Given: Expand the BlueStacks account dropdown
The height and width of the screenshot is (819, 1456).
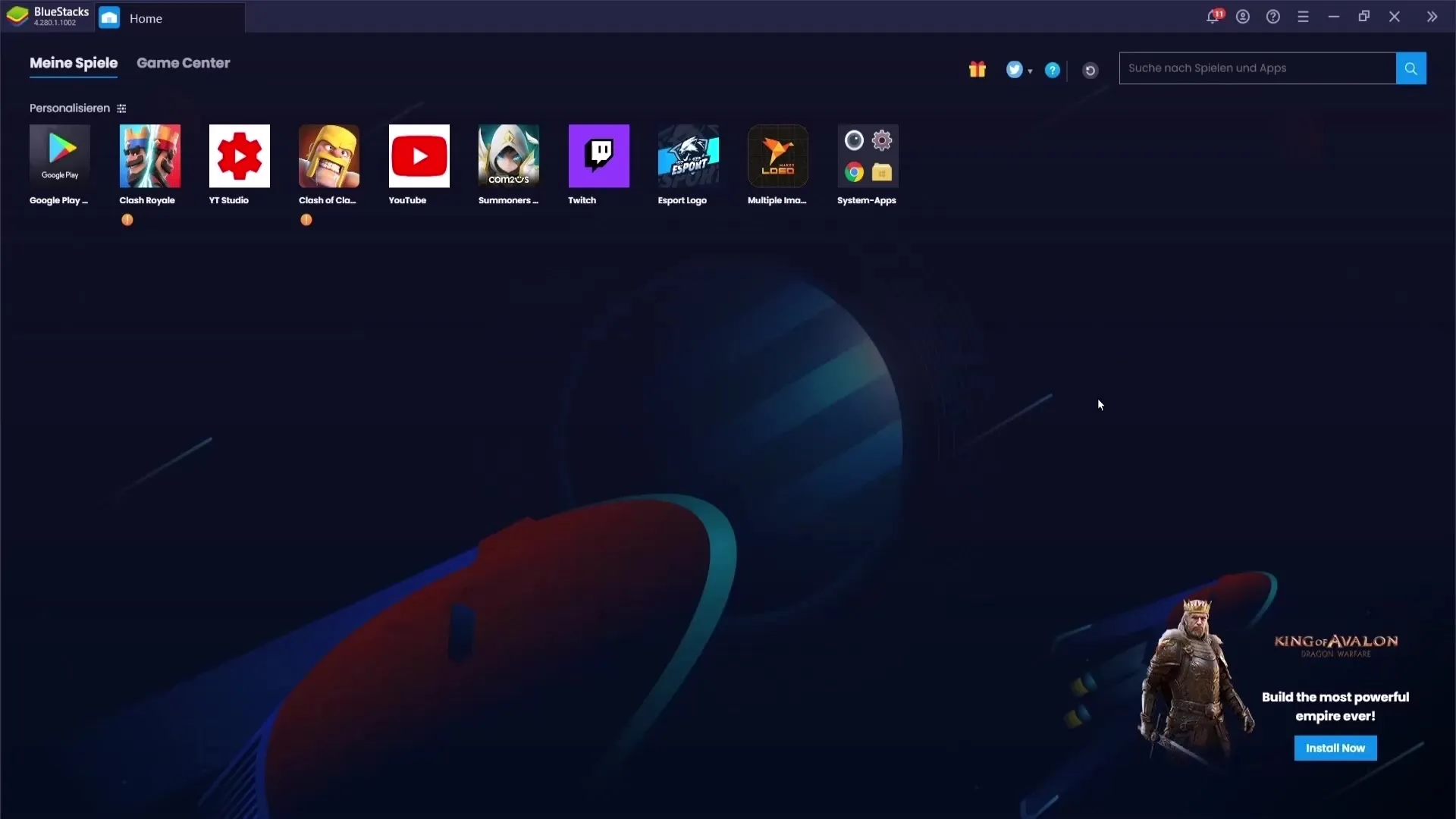Looking at the screenshot, I should pos(1242,17).
